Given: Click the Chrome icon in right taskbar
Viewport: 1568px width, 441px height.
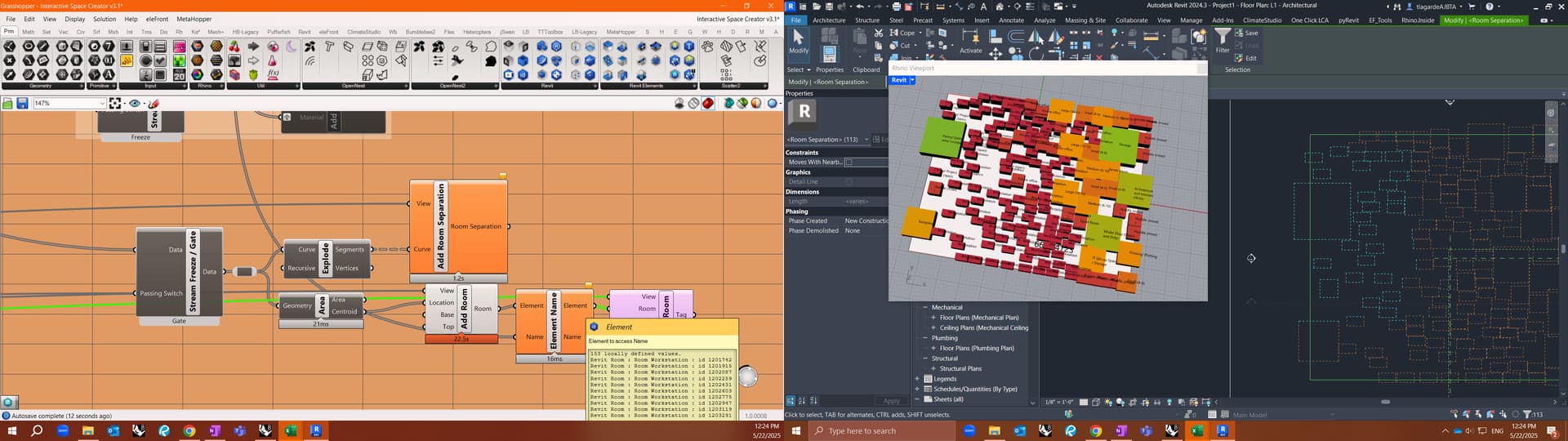Looking at the screenshot, I should click(1095, 431).
